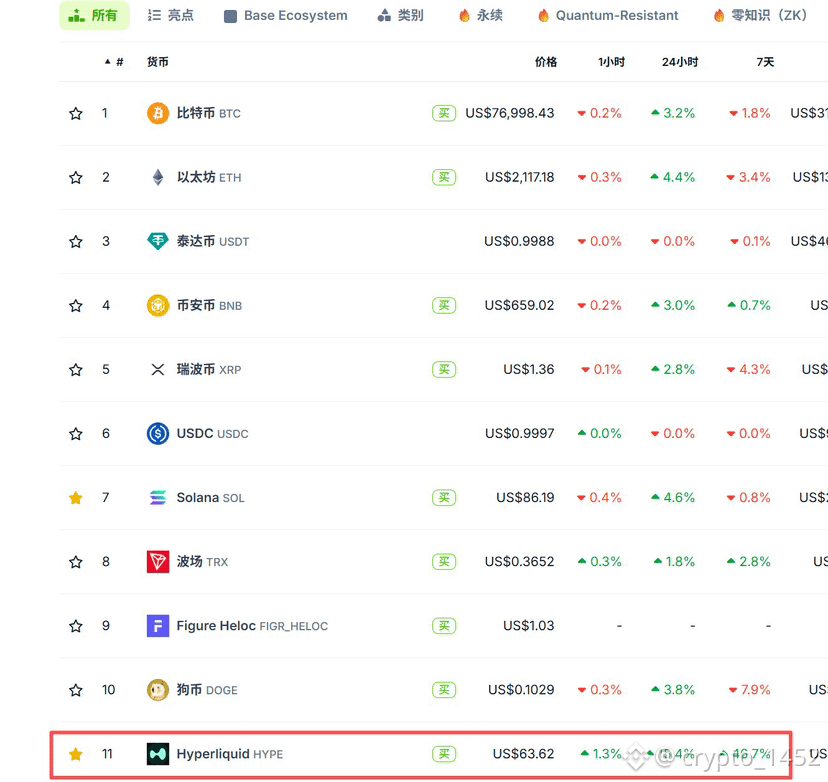Click the XRP logo

click(x=157, y=370)
